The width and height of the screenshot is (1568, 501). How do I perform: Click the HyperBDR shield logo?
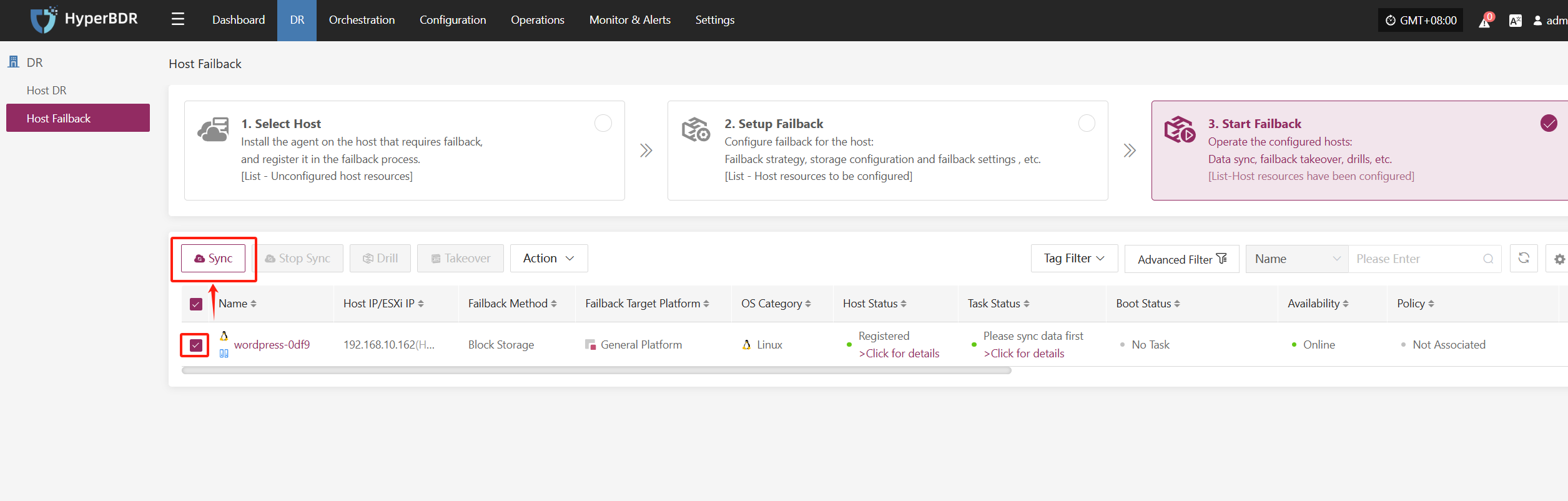coord(44,19)
